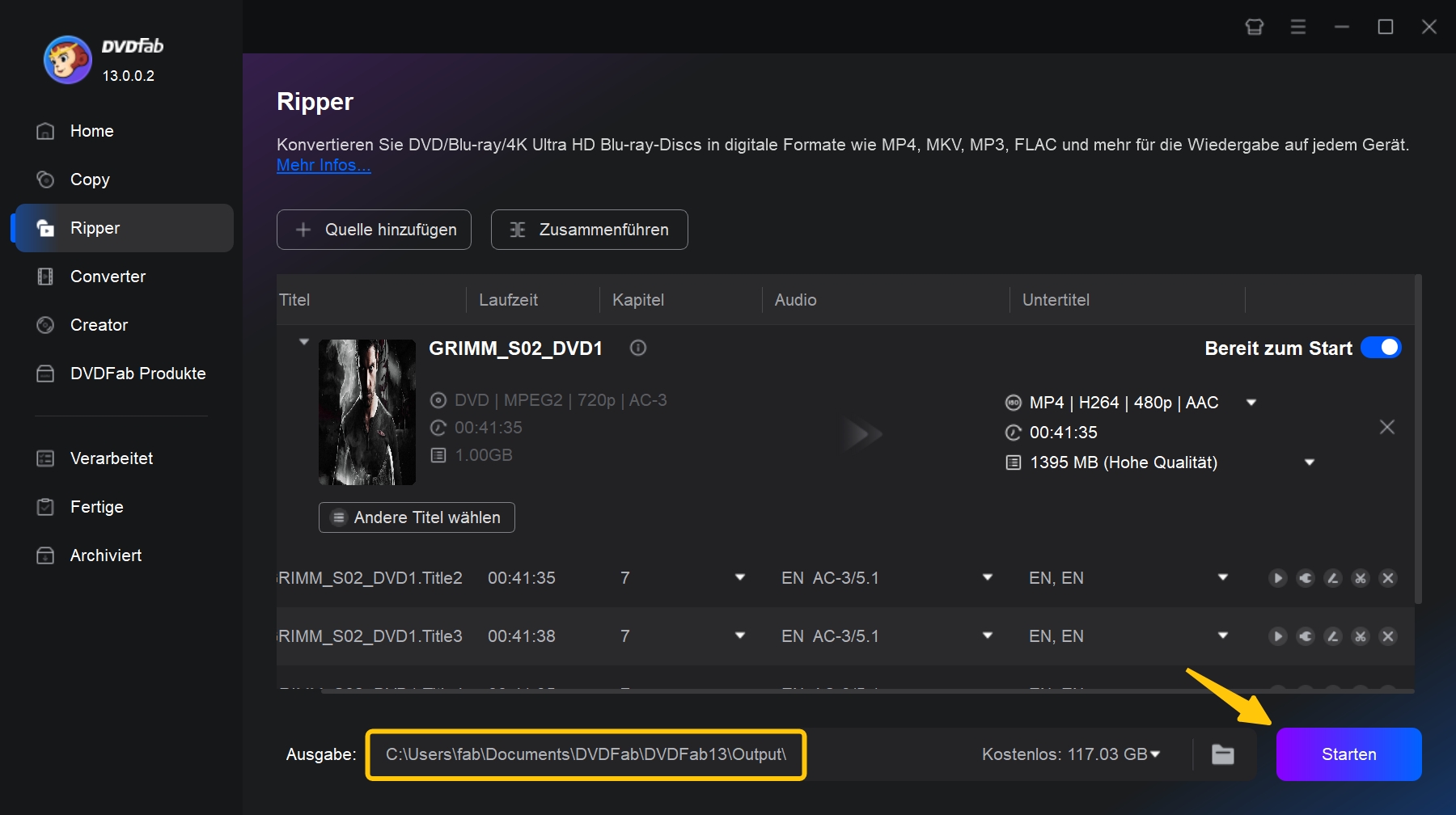
Task: Click the Audio column header
Action: 796,300
